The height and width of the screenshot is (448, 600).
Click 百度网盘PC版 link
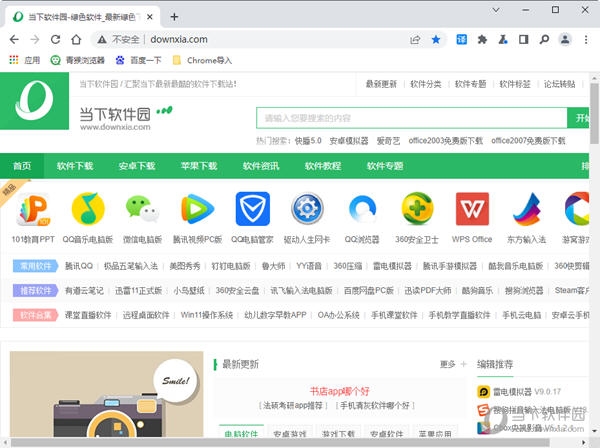(x=369, y=291)
